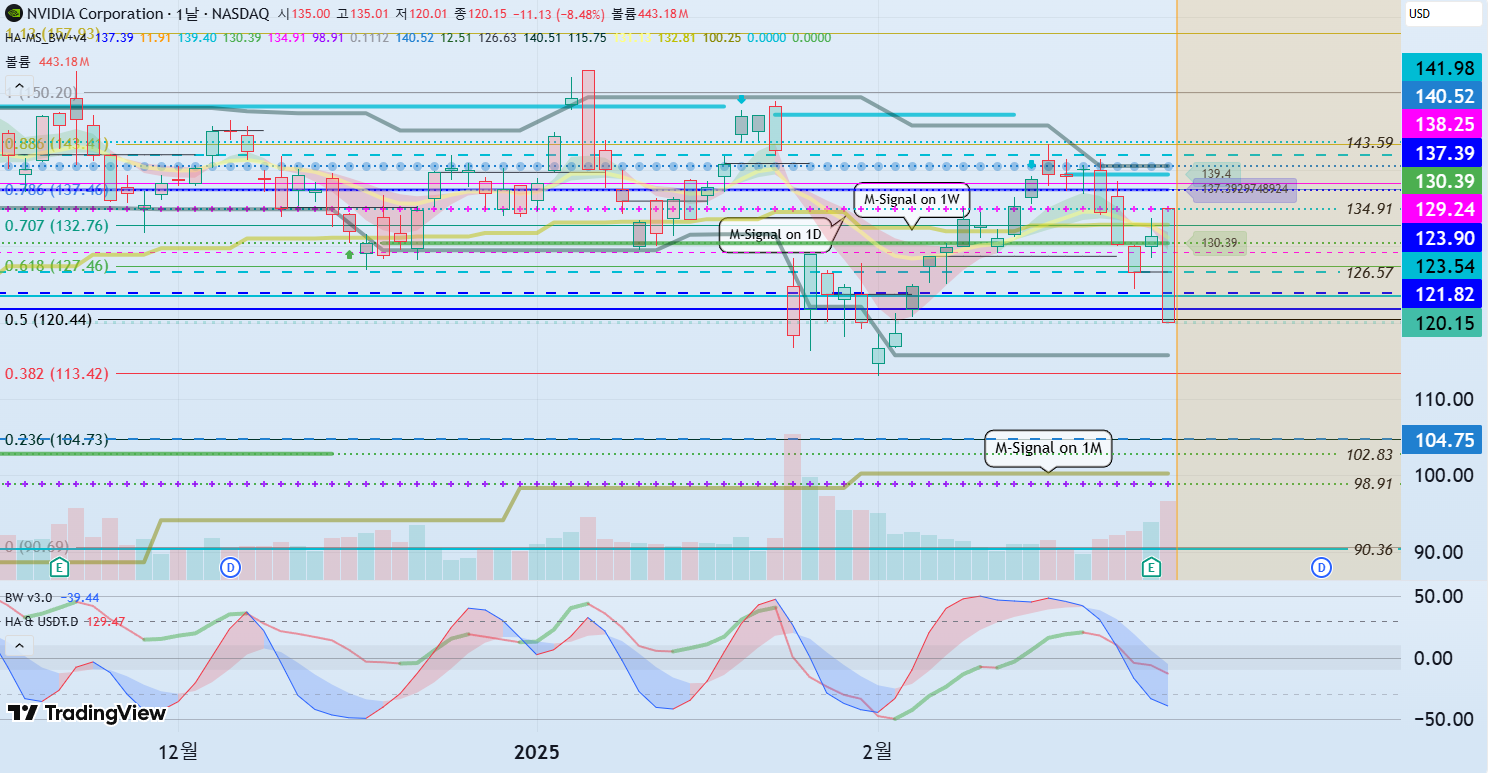The width and height of the screenshot is (1489, 773).
Task: Click the green 130.39 price axis label
Action: click(1442, 181)
